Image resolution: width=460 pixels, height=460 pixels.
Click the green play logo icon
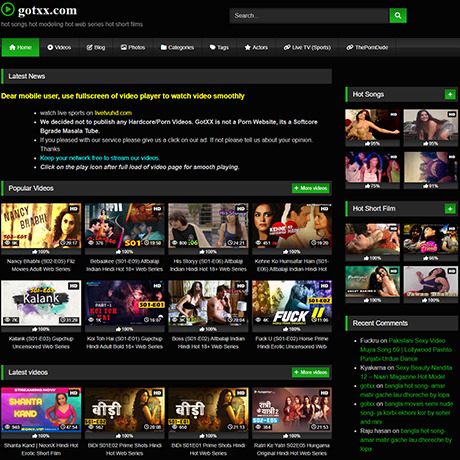pyautogui.click(x=8, y=9)
